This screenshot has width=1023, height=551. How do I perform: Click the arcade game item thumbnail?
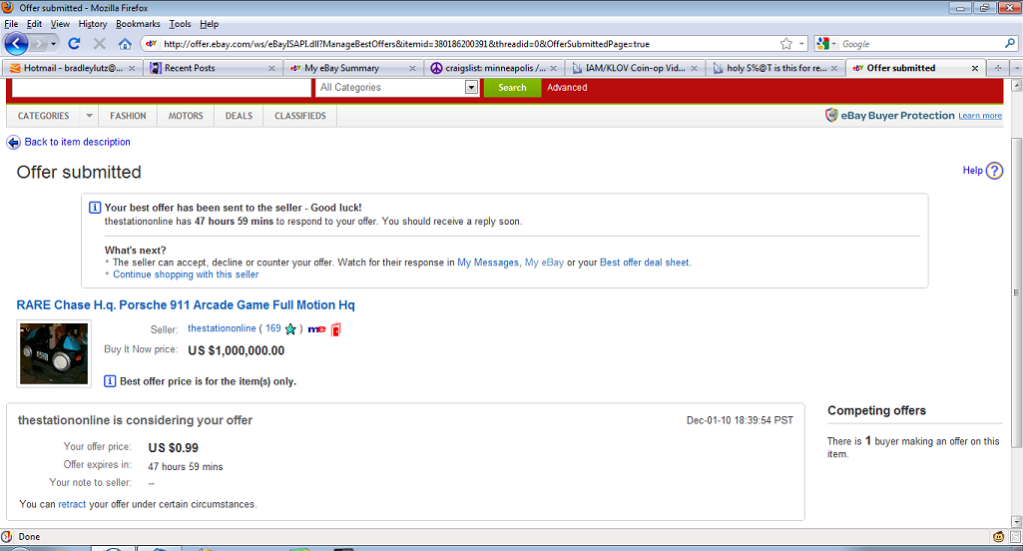(54, 353)
